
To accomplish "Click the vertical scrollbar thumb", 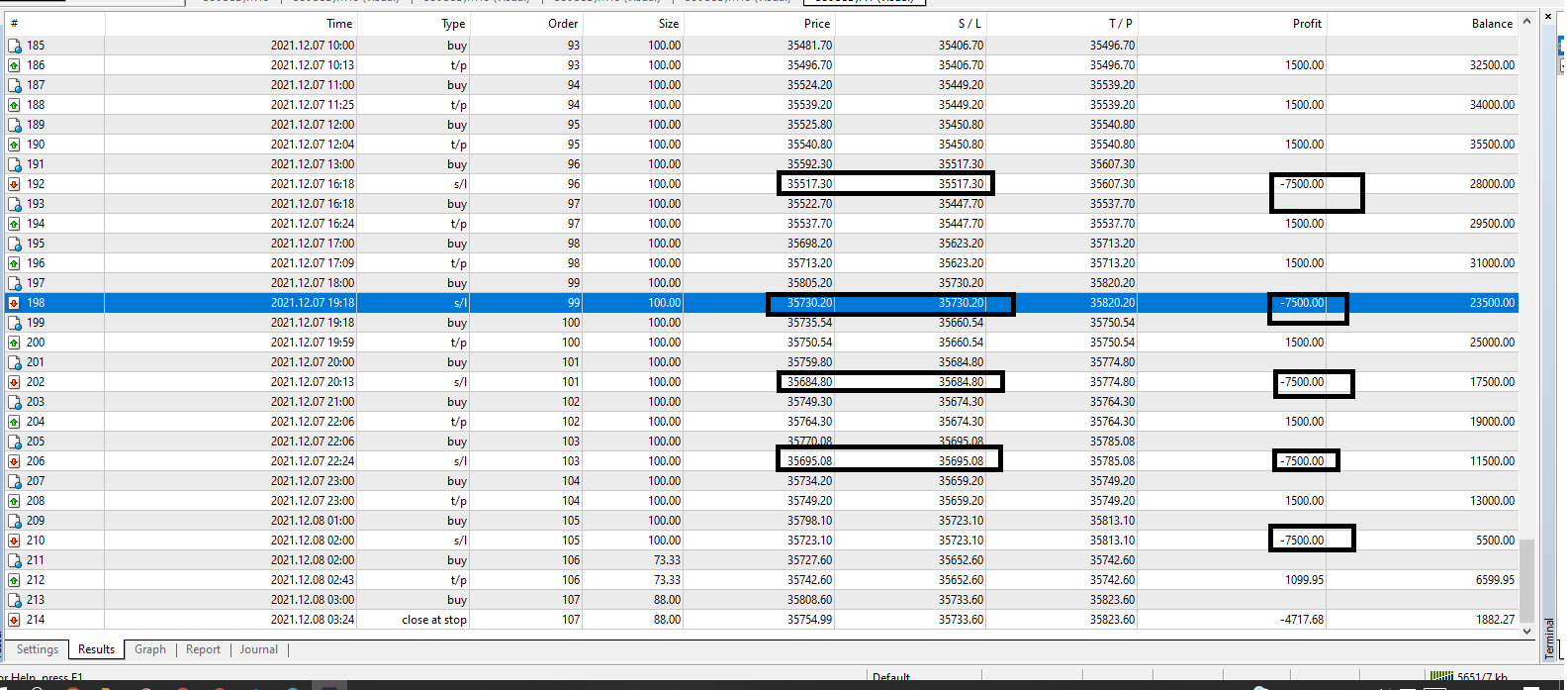I will [x=1526, y=580].
